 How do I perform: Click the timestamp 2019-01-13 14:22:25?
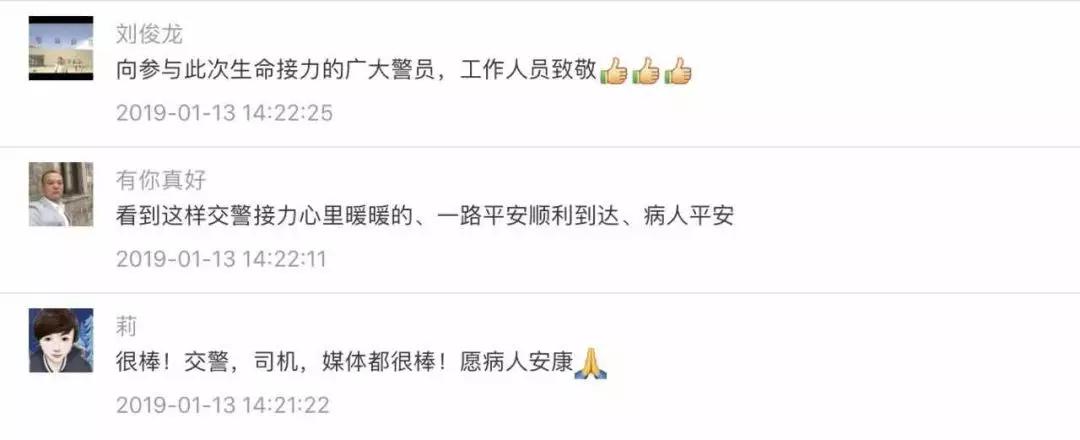[225, 113]
